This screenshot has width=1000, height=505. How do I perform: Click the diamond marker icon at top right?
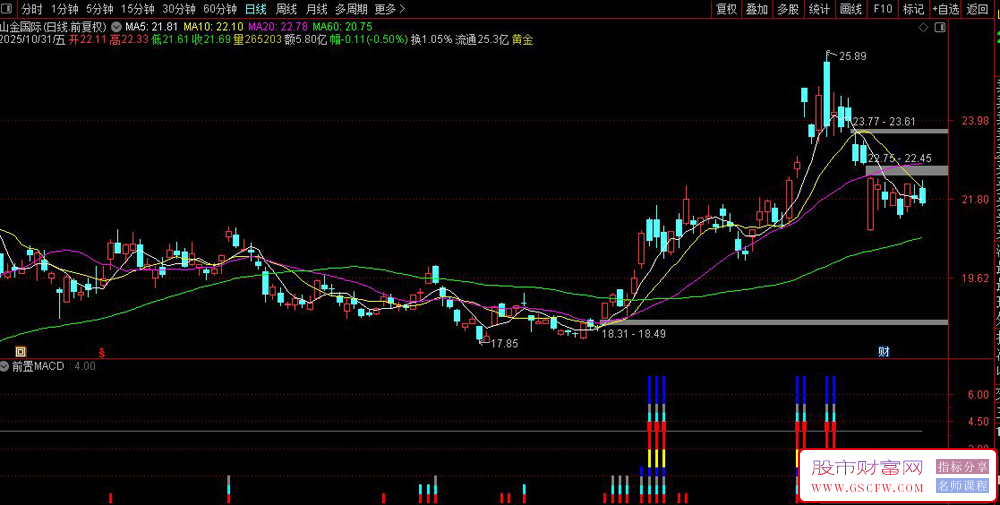(922, 28)
